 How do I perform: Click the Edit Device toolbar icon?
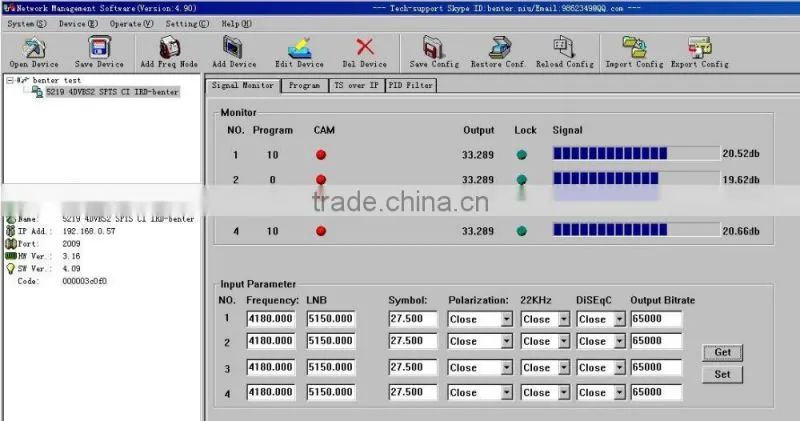click(299, 48)
